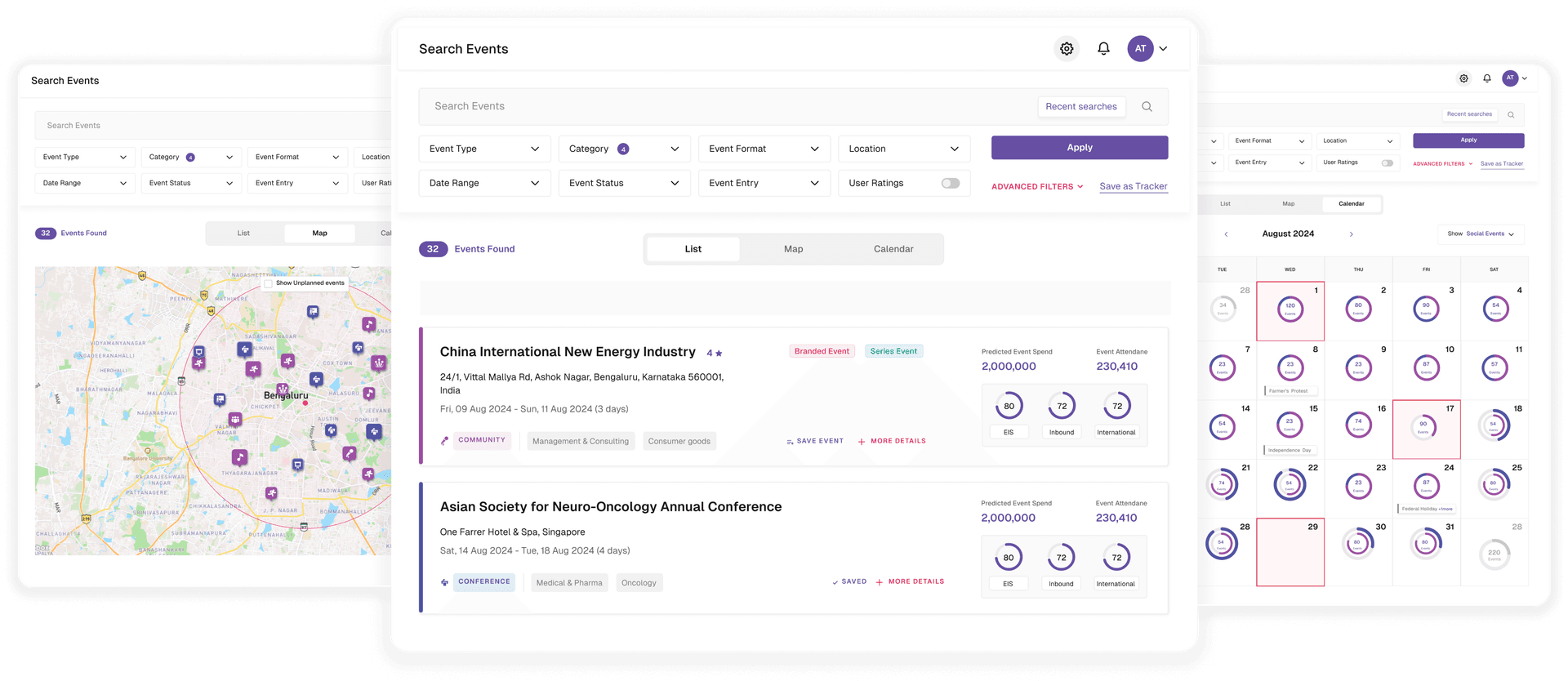
Task: Open settings gear in the center list window
Action: [1067, 49]
